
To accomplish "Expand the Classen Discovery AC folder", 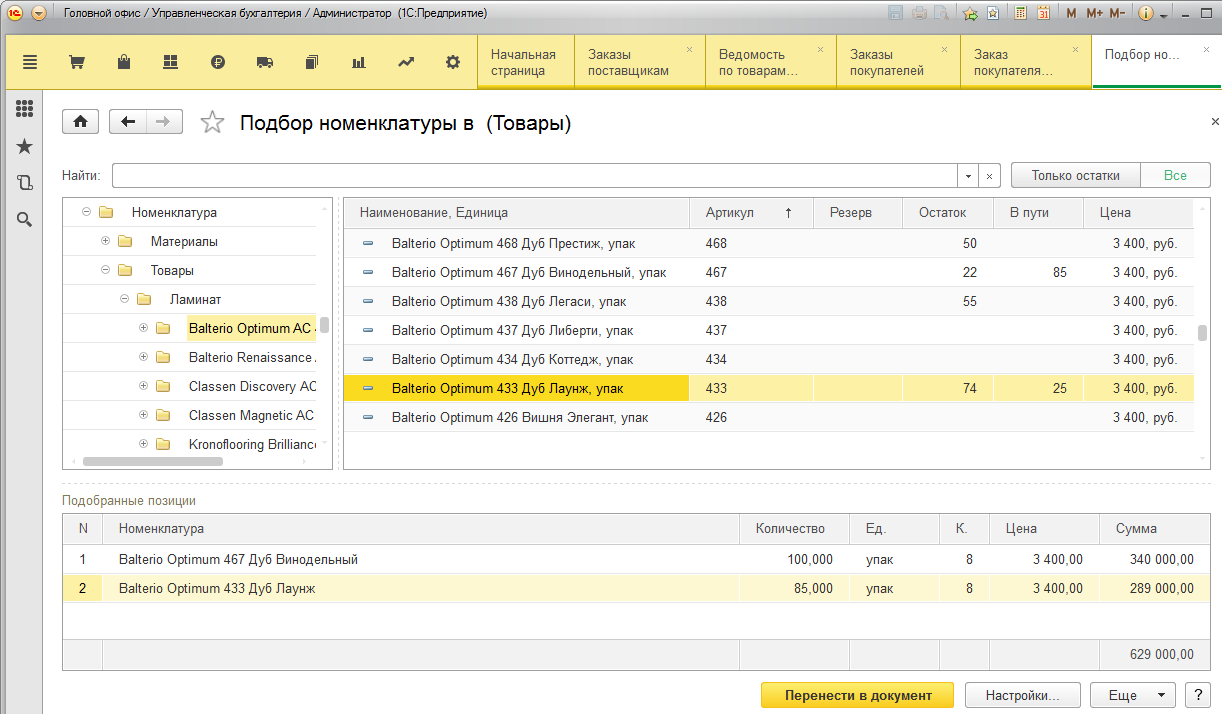I will click(x=143, y=386).
